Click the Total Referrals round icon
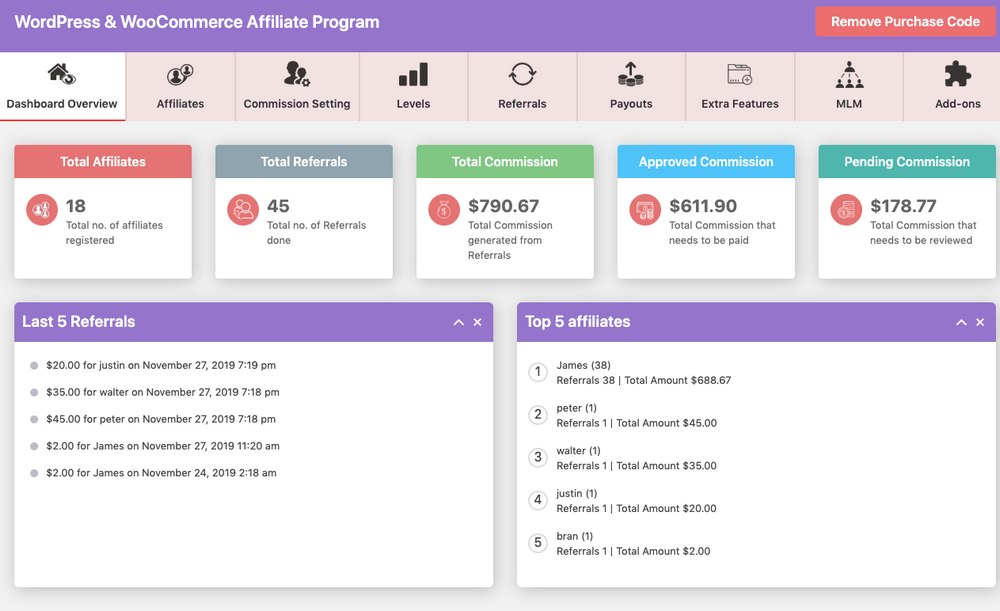 tap(243, 209)
